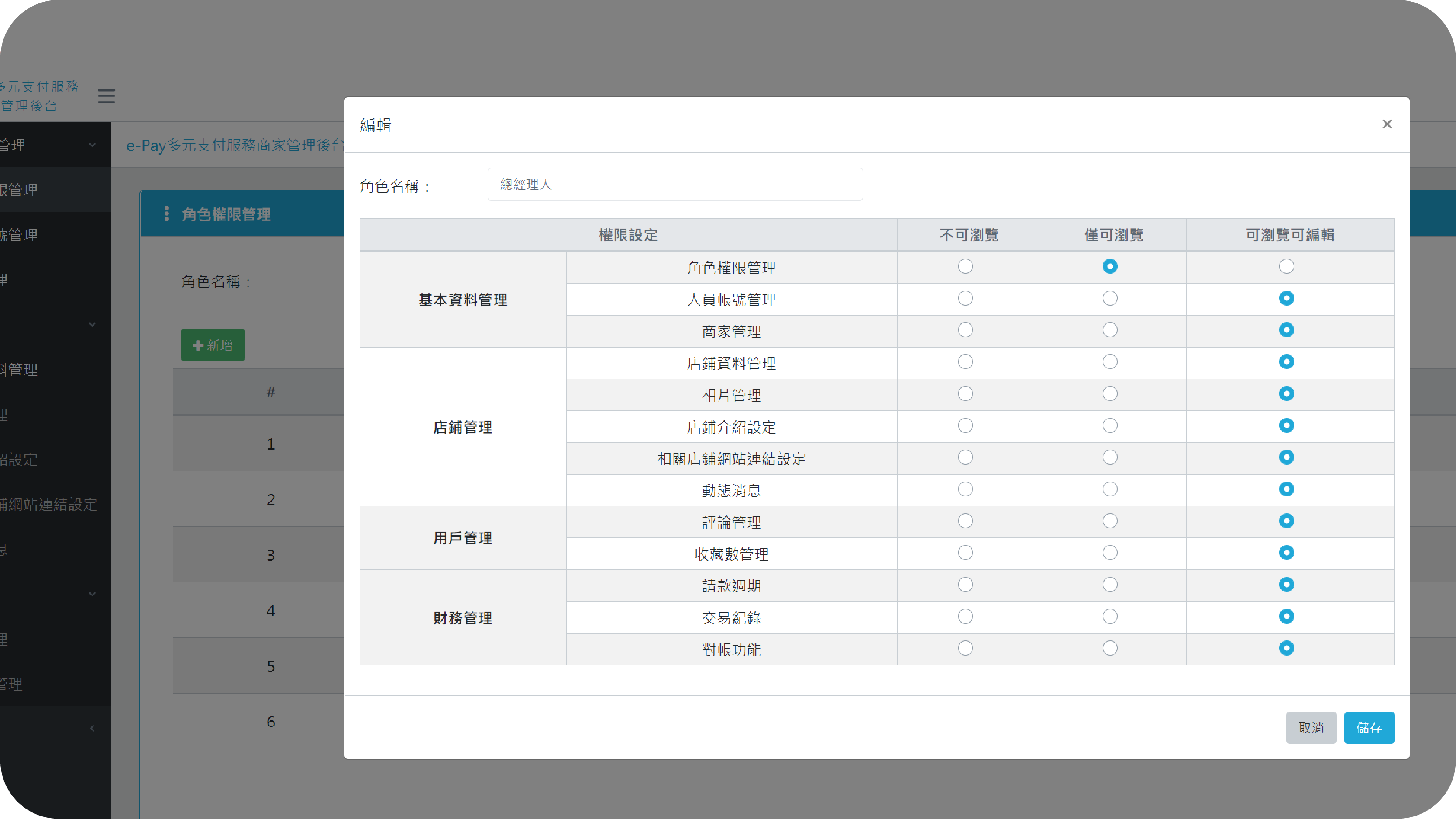Screen dimensions: 1456x819
Task: Select 僅可瀏覽 for 相片管理
Action: point(1109,393)
